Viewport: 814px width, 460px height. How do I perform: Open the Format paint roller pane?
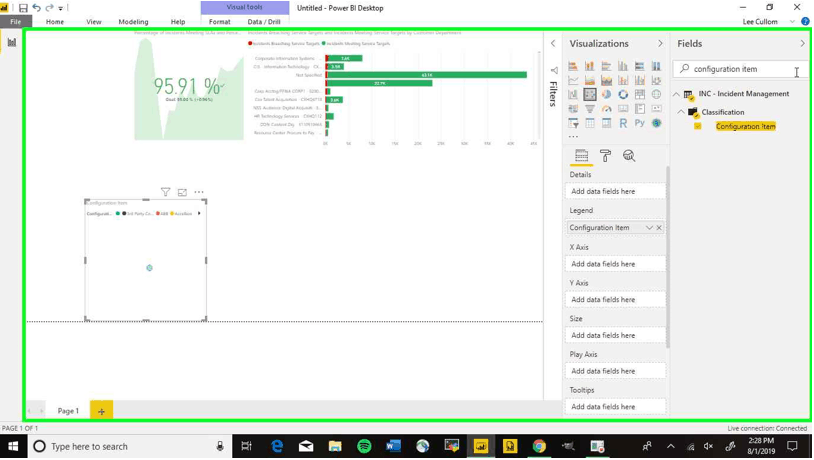click(x=605, y=156)
